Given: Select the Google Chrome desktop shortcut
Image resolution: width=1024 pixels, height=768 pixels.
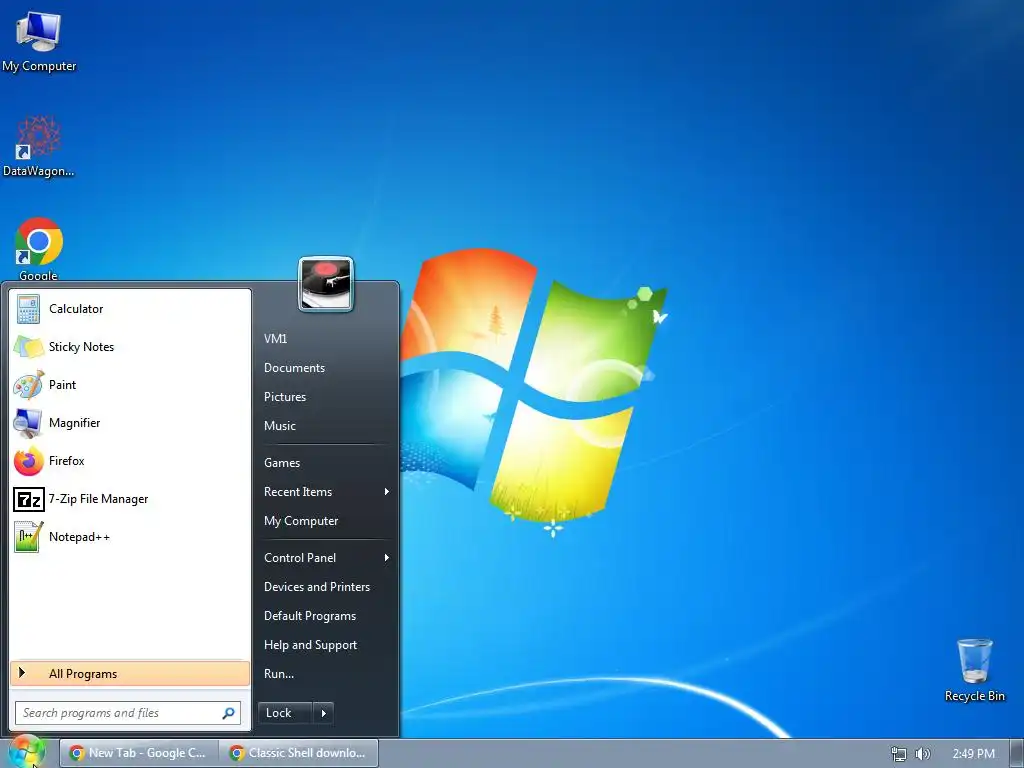Looking at the screenshot, I should tap(39, 248).
